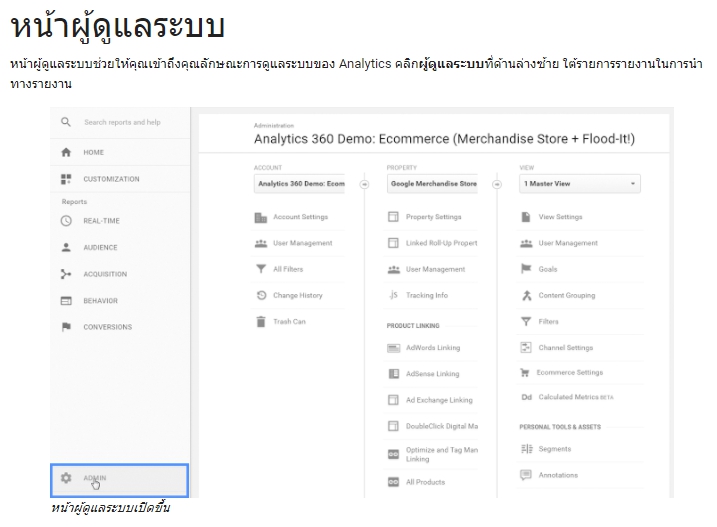Open Optimize and Tag Manager Linking

(442, 454)
